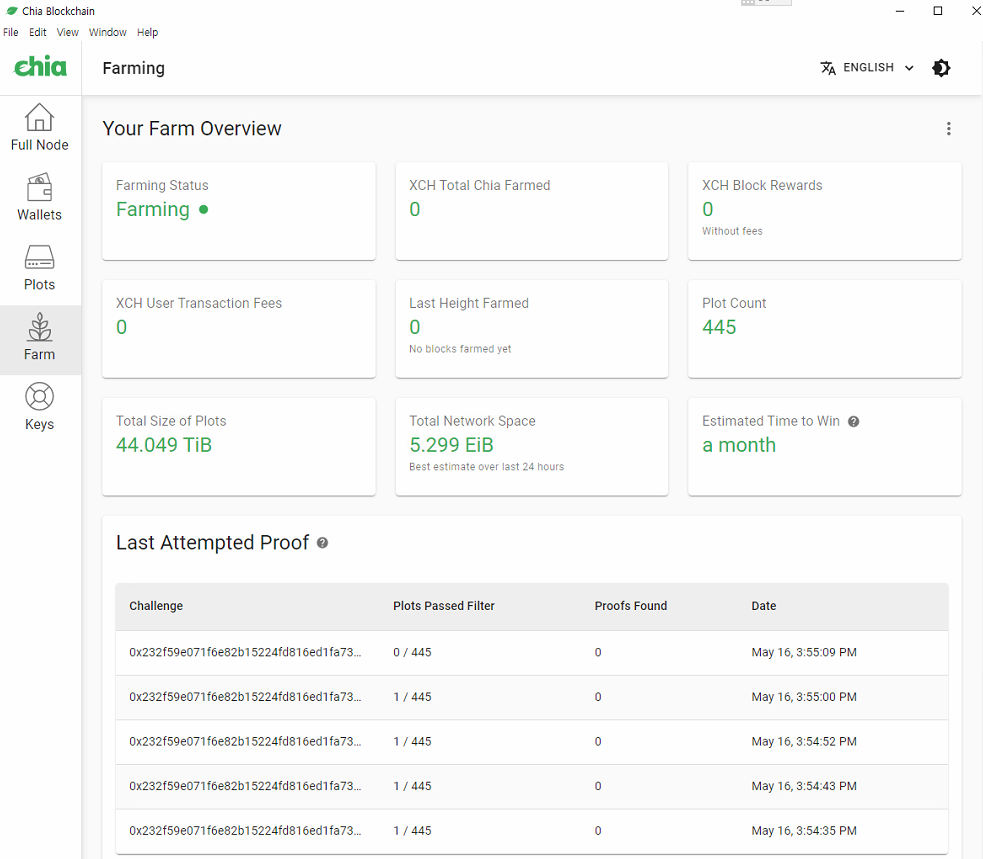The height and width of the screenshot is (859, 983).
Task: Open Farm Overview three-dot menu
Action: click(x=949, y=129)
